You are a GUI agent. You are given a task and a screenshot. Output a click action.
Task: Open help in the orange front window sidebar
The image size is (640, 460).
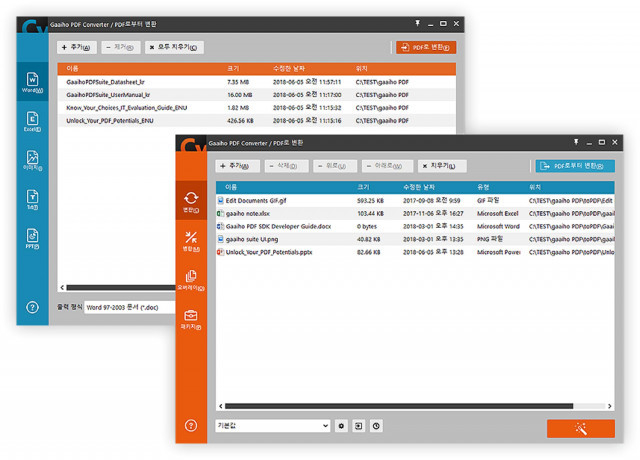[191, 425]
